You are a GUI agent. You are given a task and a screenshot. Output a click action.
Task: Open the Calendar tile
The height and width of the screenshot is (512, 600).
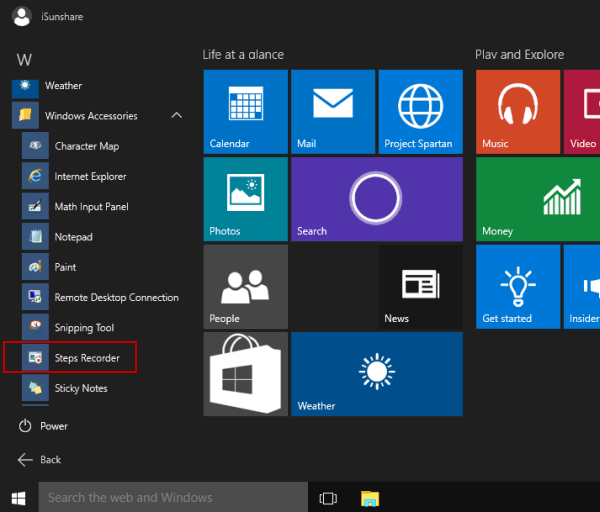(245, 111)
